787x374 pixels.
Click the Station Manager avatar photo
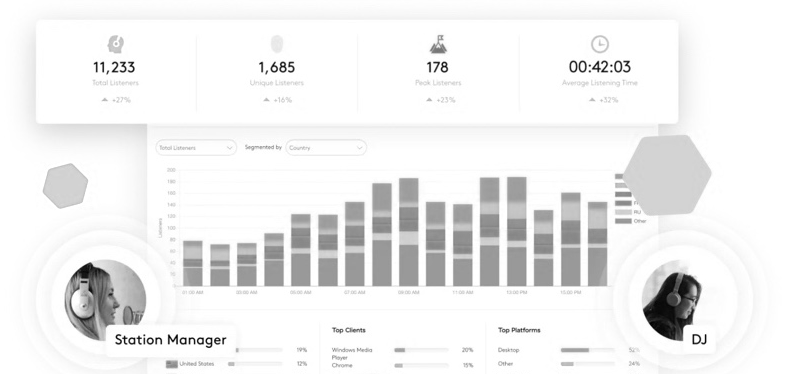tap(105, 300)
